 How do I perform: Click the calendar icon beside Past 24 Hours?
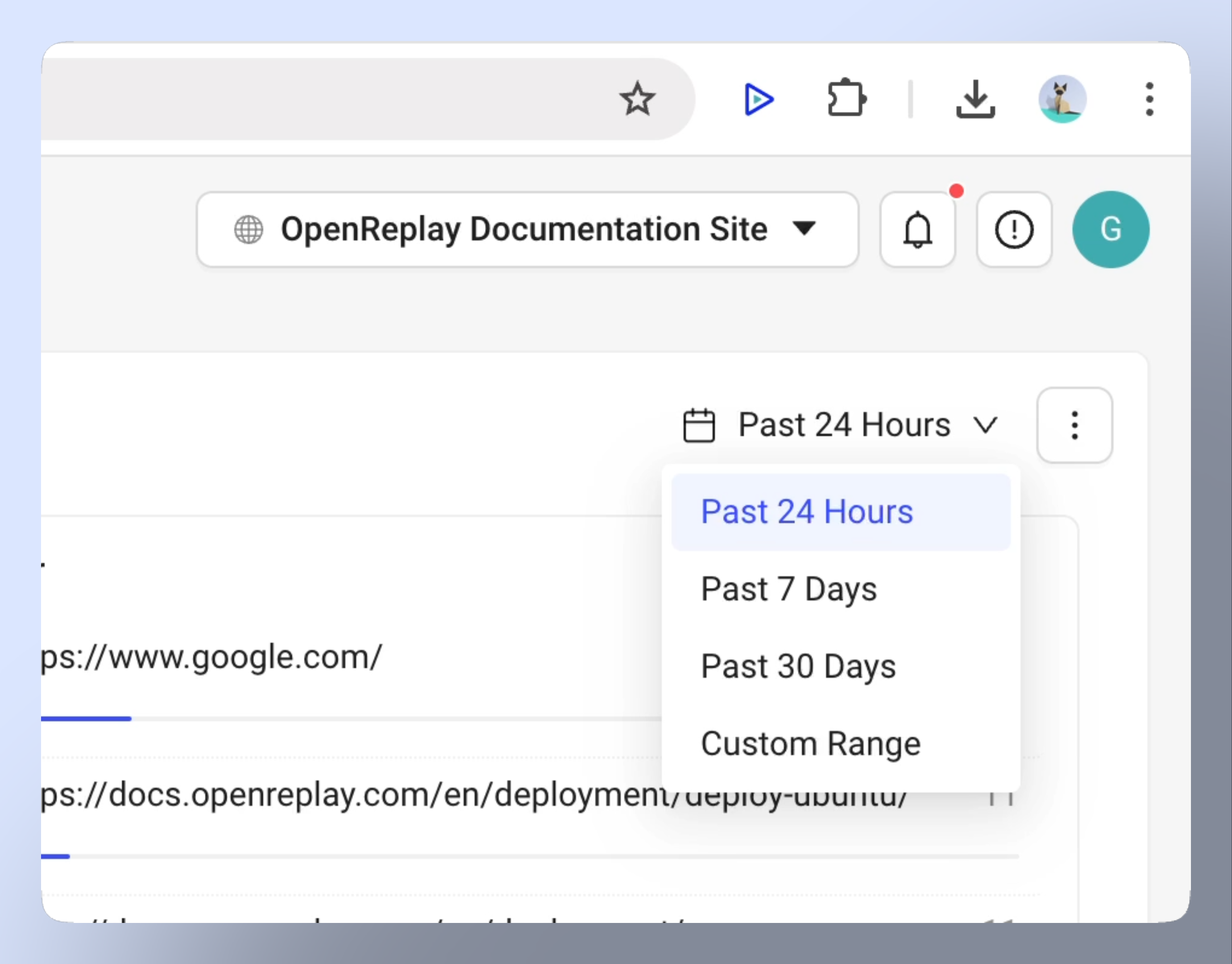(699, 426)
